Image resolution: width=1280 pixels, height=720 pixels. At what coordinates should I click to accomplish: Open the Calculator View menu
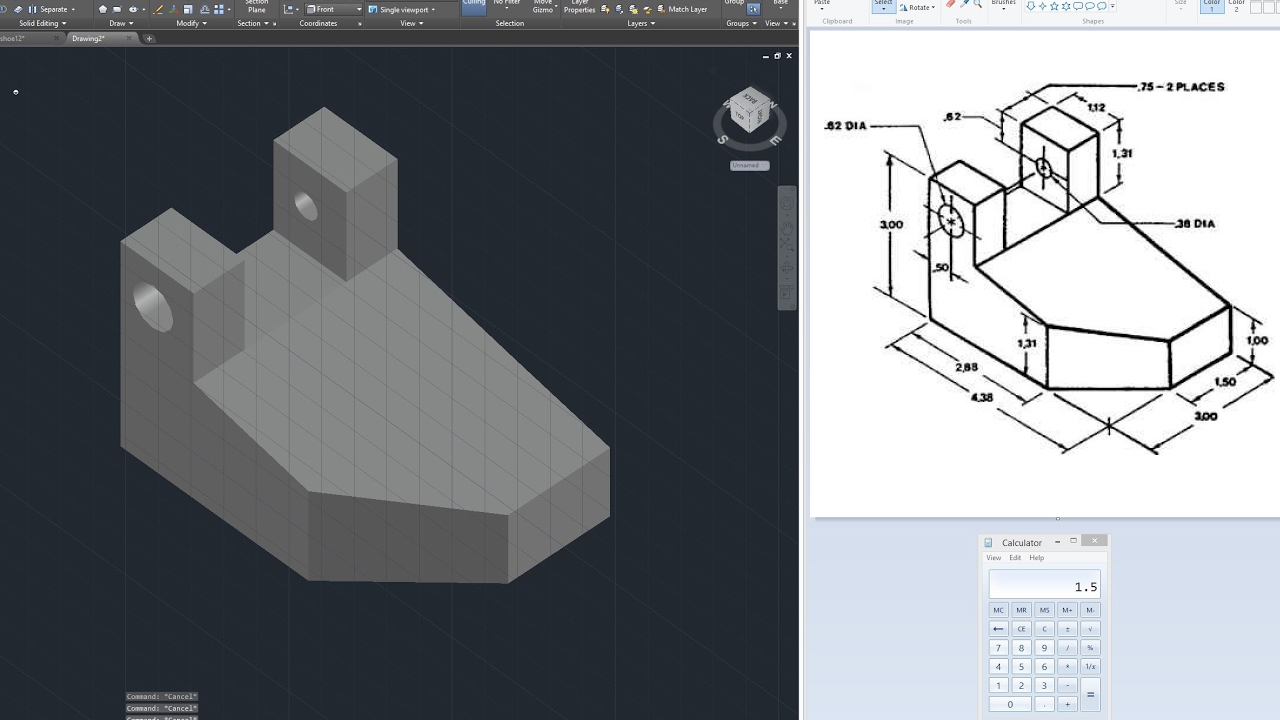994,558
